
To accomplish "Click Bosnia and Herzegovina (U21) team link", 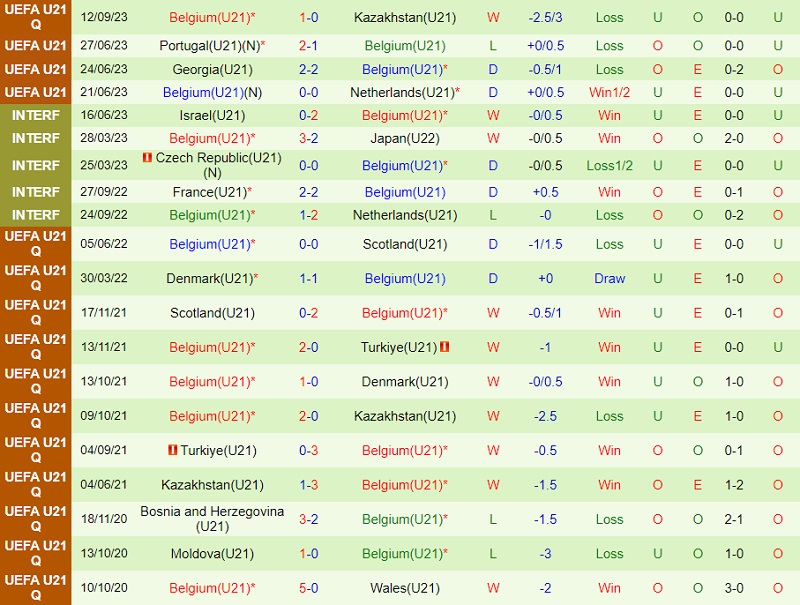I will (x=212, y=519).
